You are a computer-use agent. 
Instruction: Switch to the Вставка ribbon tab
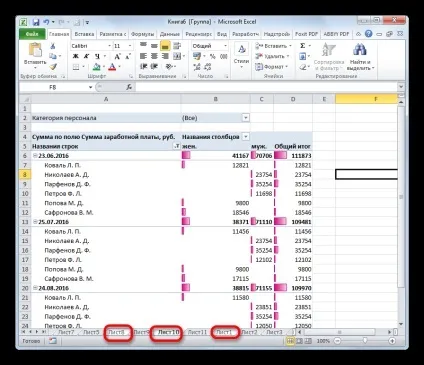click(x=84, y=34)
